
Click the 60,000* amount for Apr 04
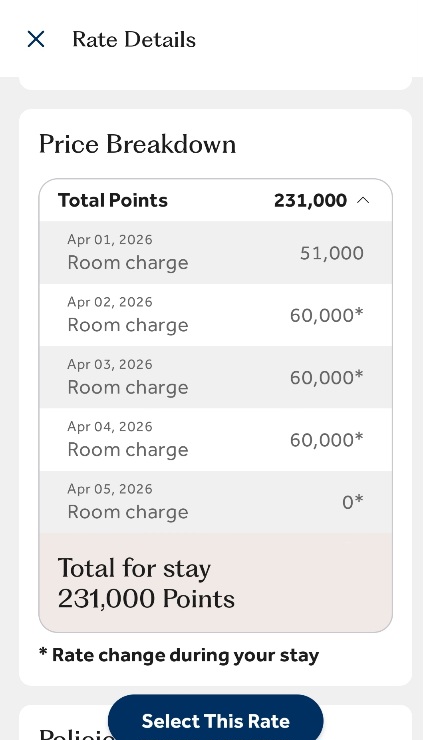click(327, 440)
